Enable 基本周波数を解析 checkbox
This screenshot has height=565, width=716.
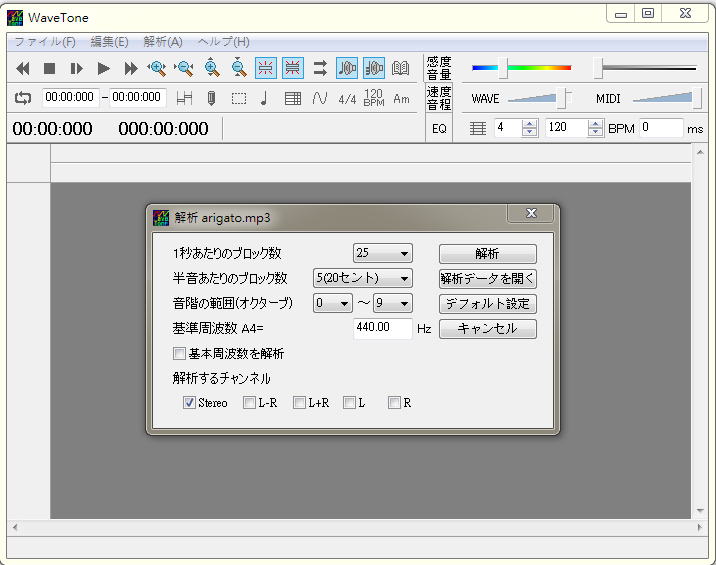[x=179, y=354]
